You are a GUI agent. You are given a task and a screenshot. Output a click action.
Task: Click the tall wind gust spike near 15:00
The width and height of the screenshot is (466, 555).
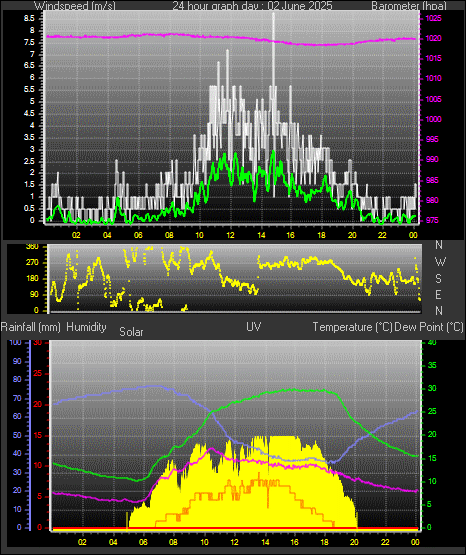(274, 103)
